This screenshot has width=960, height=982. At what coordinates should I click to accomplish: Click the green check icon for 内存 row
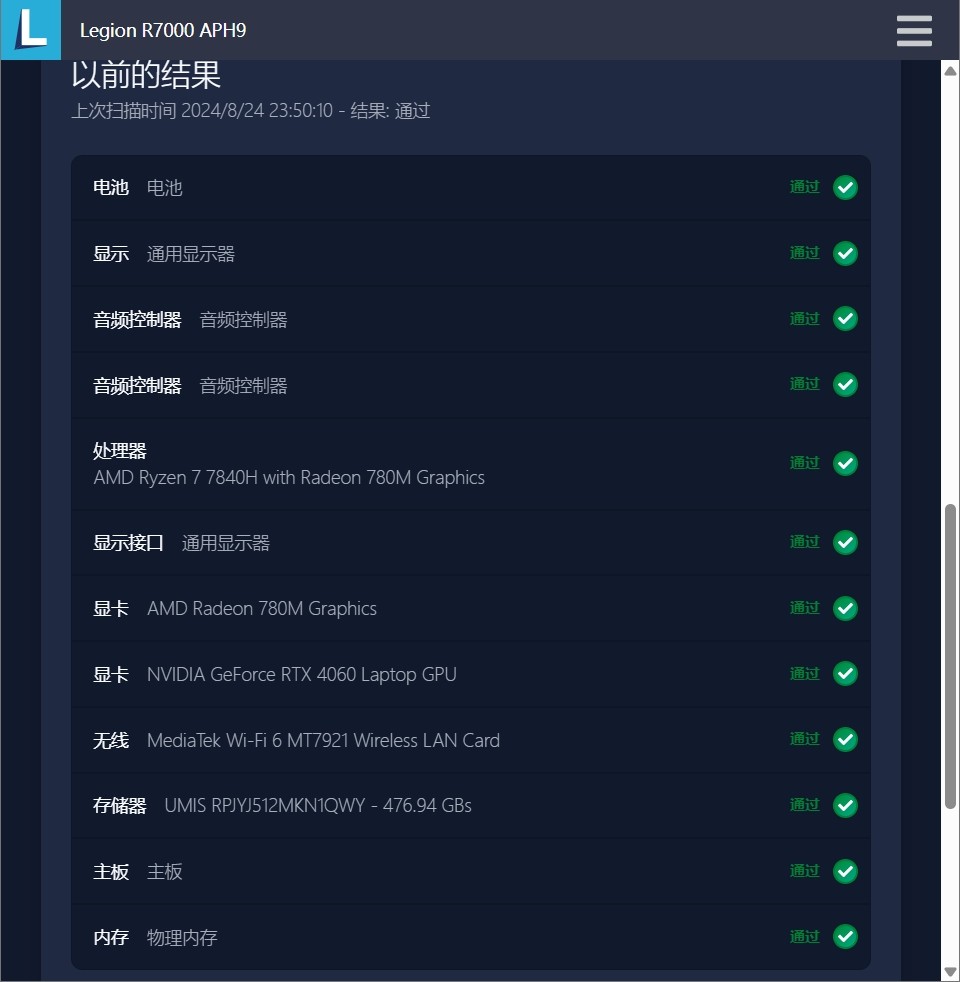[845, 937]
